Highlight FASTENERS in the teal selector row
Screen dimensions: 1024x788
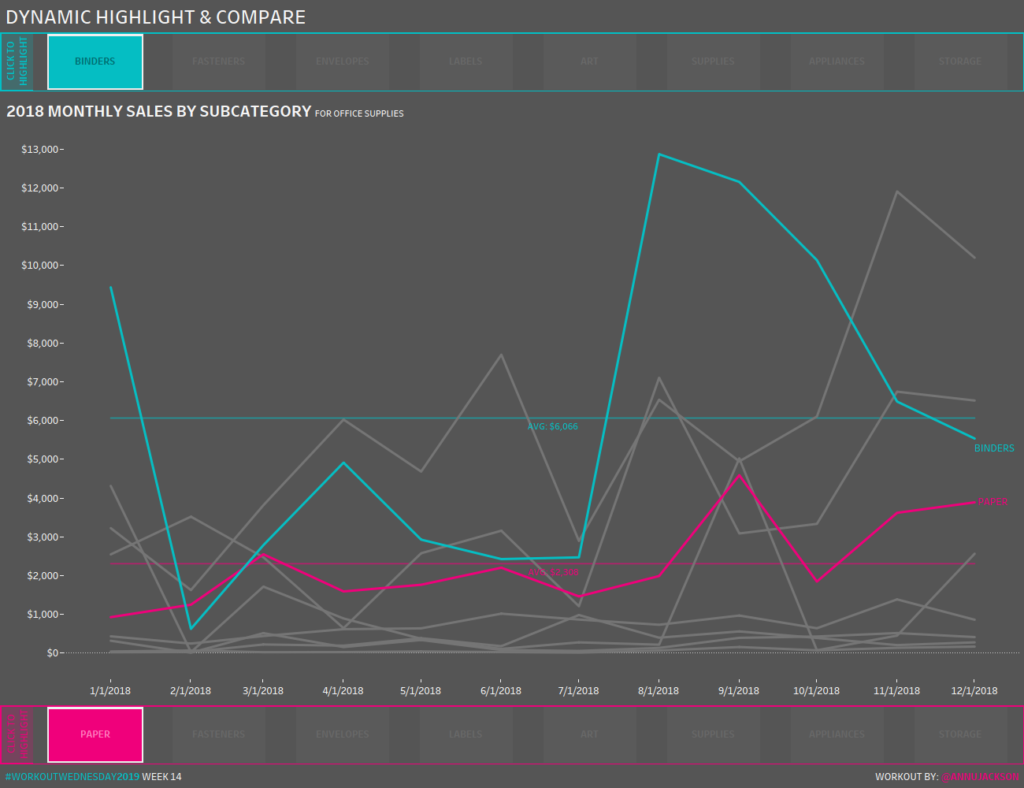218,62
